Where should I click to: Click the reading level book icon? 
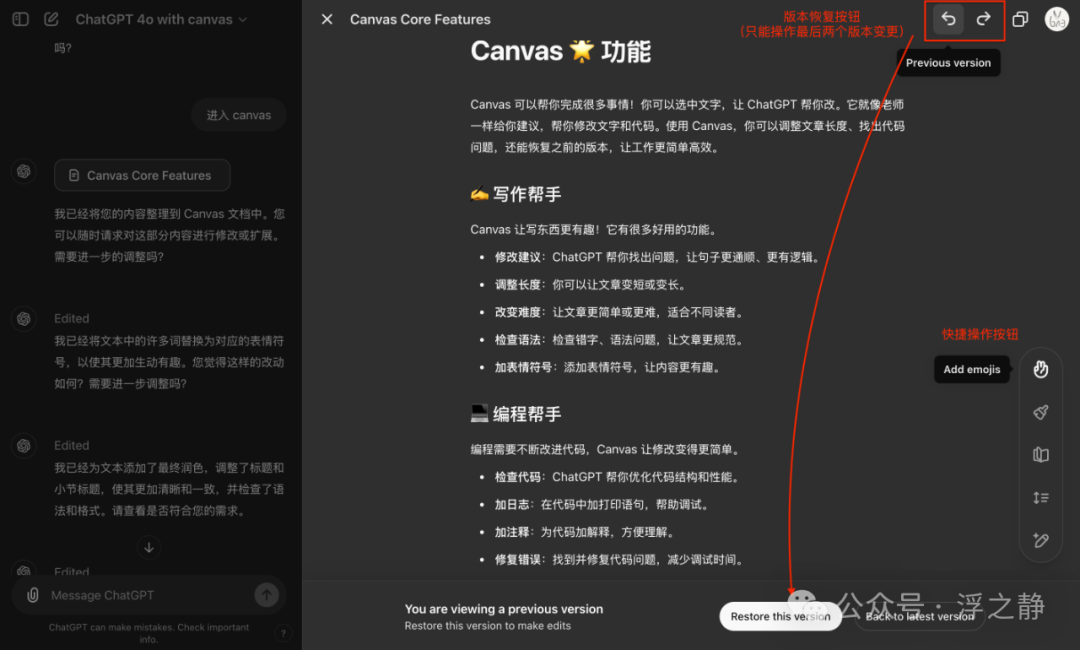pyautogui.click(x=1041, y=455)
